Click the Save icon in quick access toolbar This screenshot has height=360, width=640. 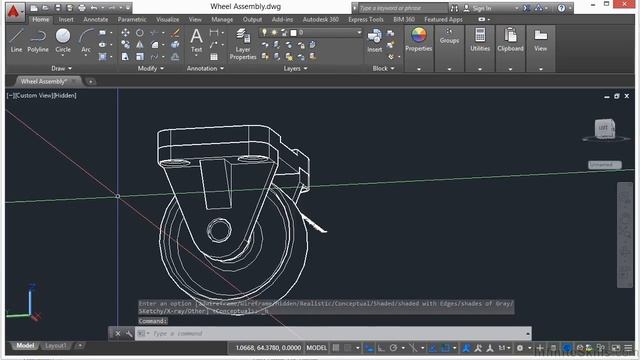[x=58, y=8]
